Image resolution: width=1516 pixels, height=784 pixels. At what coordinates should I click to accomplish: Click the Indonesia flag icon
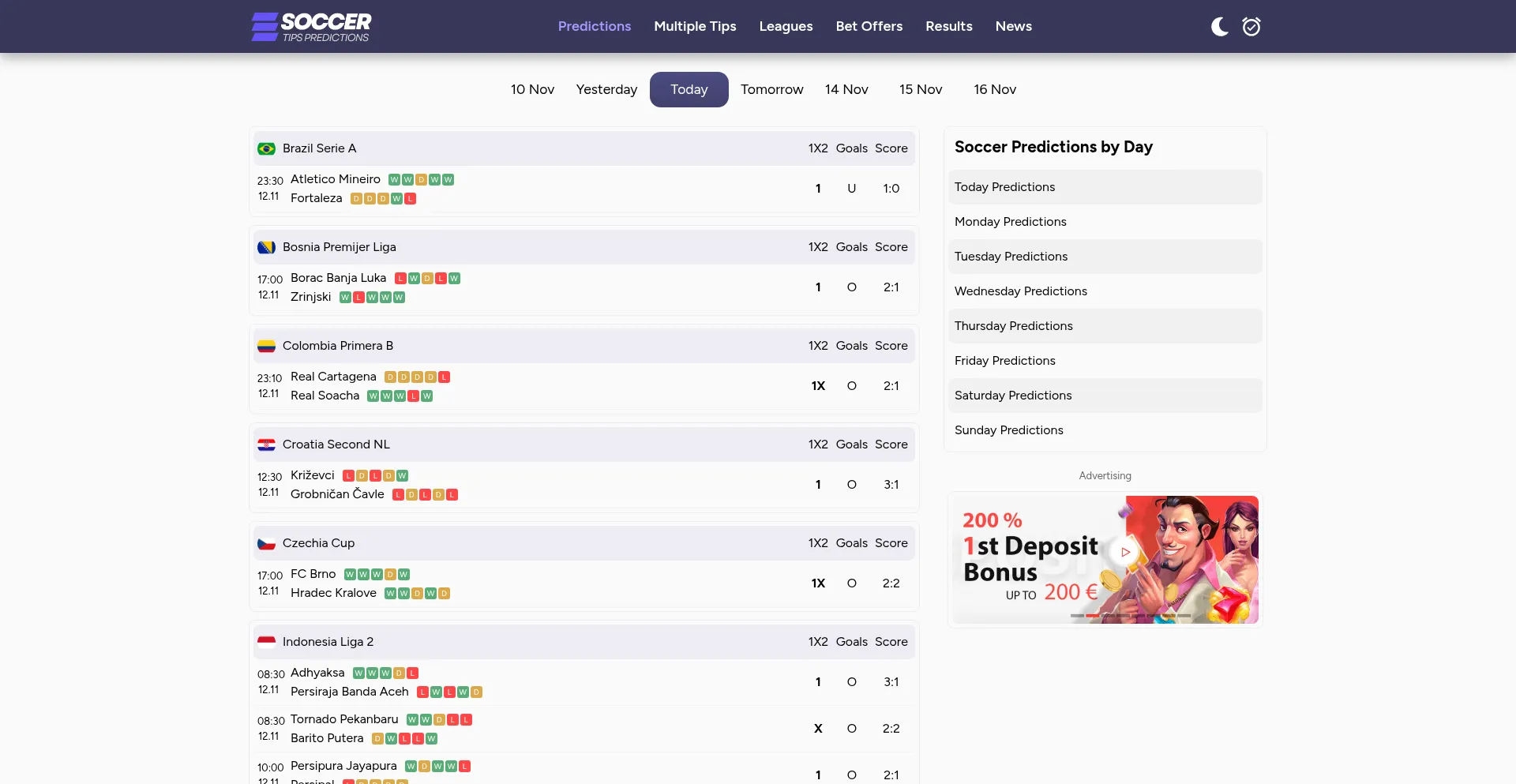point(266,642)
